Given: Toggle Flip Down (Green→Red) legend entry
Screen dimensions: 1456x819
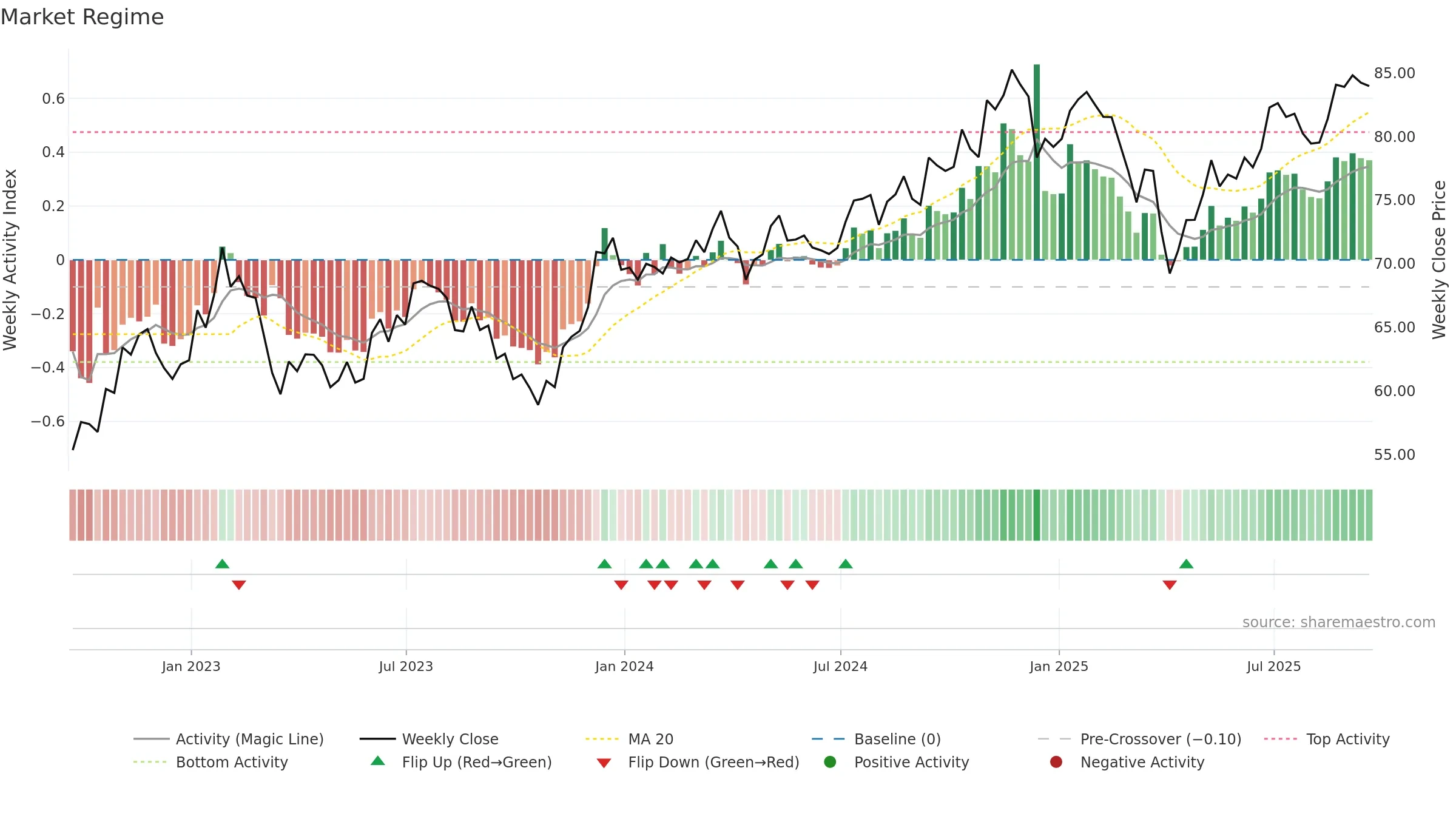Looking at the screenshot, I should [x=698, y=762].
